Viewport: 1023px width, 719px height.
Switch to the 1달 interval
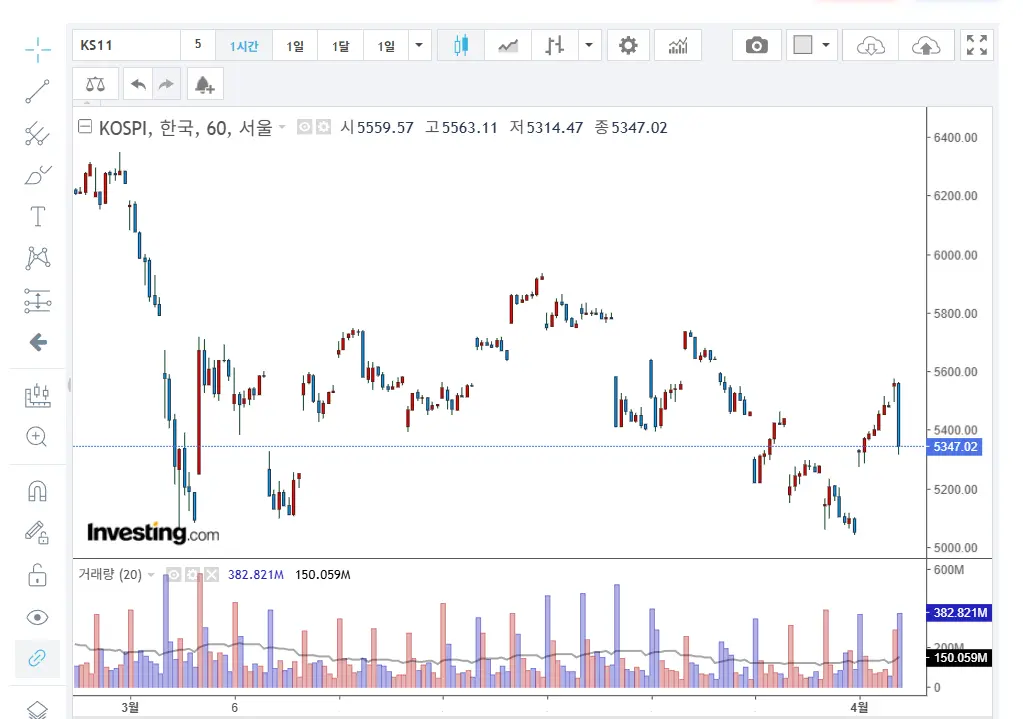[341, 46]
